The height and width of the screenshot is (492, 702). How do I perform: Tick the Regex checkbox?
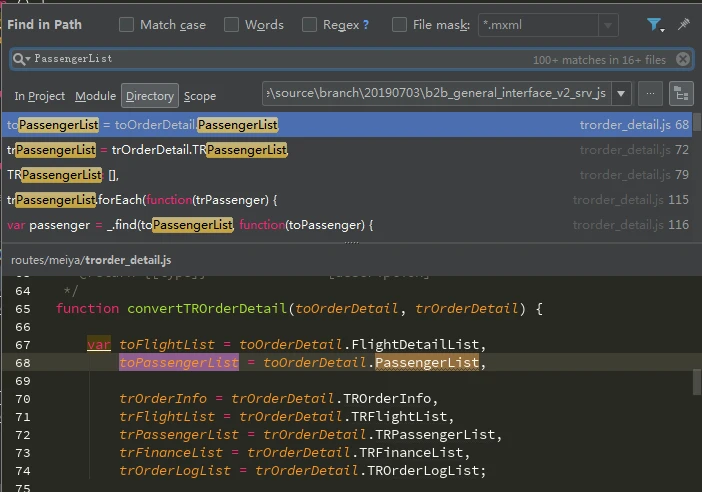coord(310,25)
